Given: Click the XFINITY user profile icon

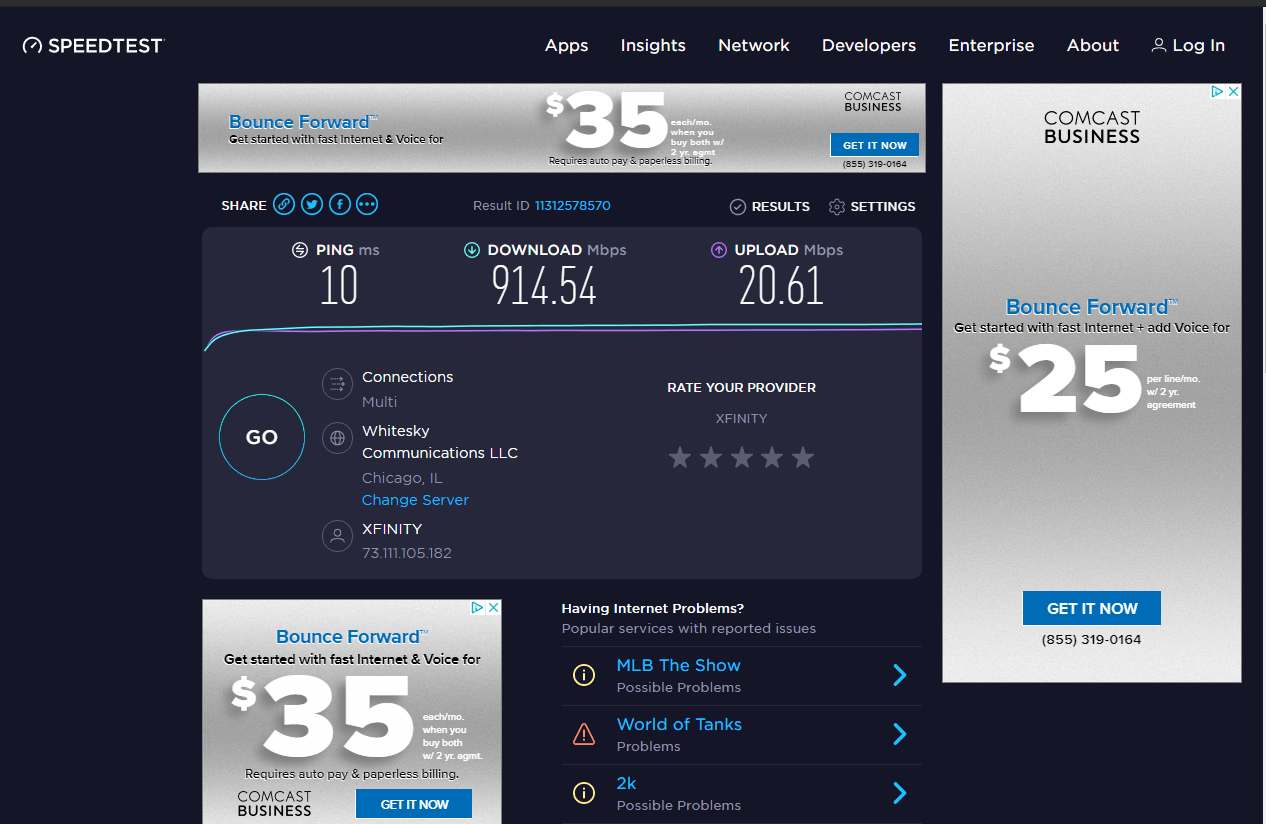Looking at the screenshot, I should [338, 536].
